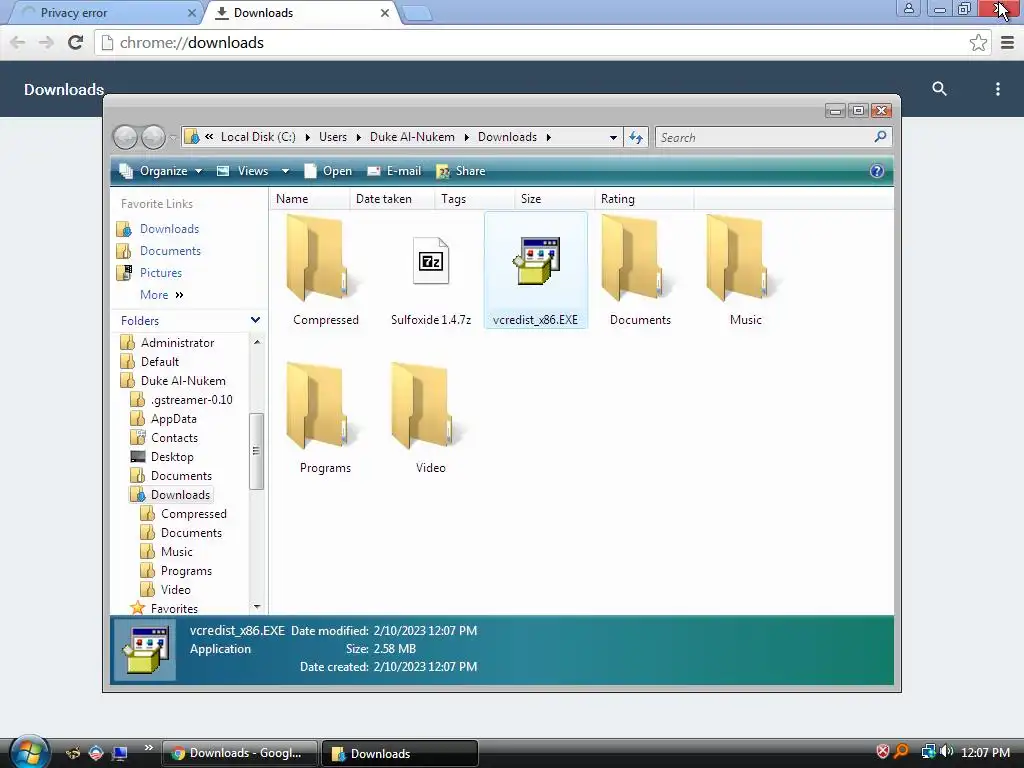
Task: Open the Chrome user profile button
Action: pos(908,8)
